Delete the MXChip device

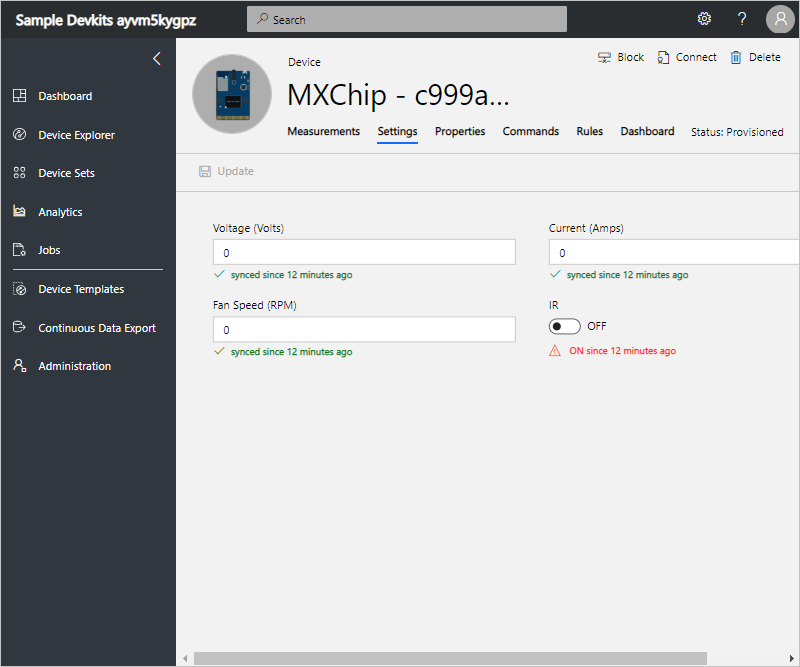(x=755, y=57)
